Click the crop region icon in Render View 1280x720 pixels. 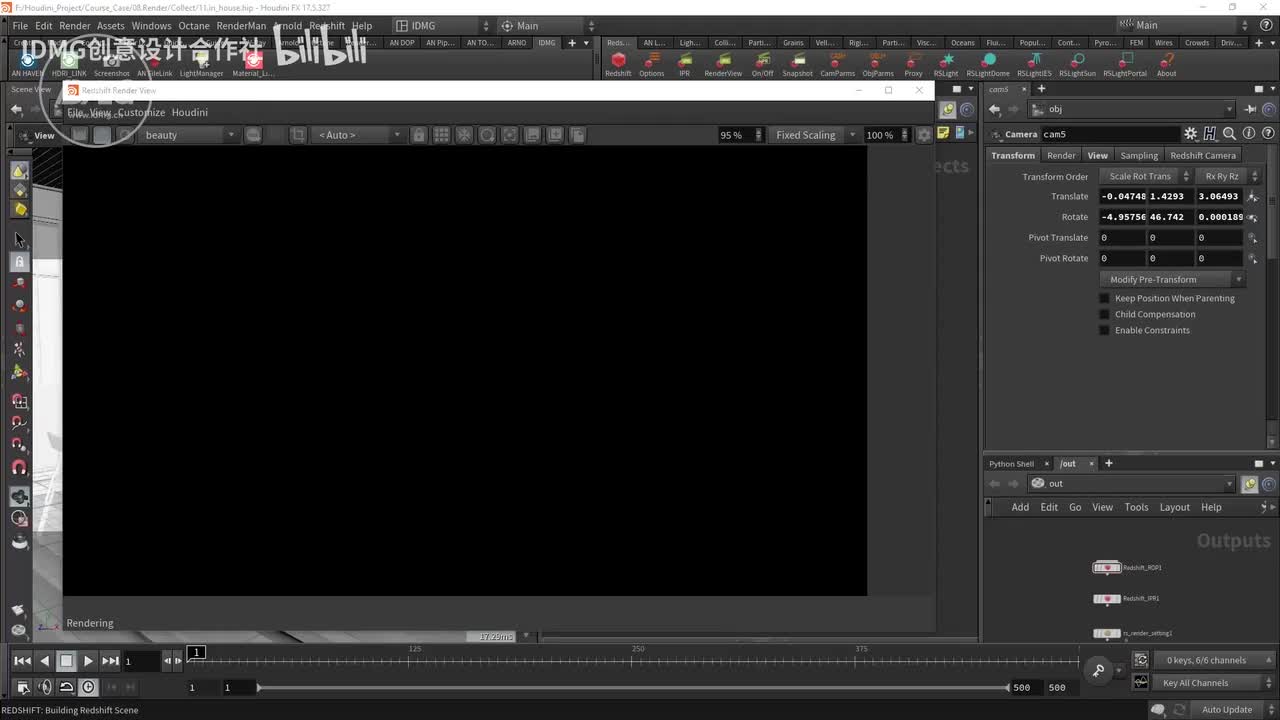tap(298, 135)
